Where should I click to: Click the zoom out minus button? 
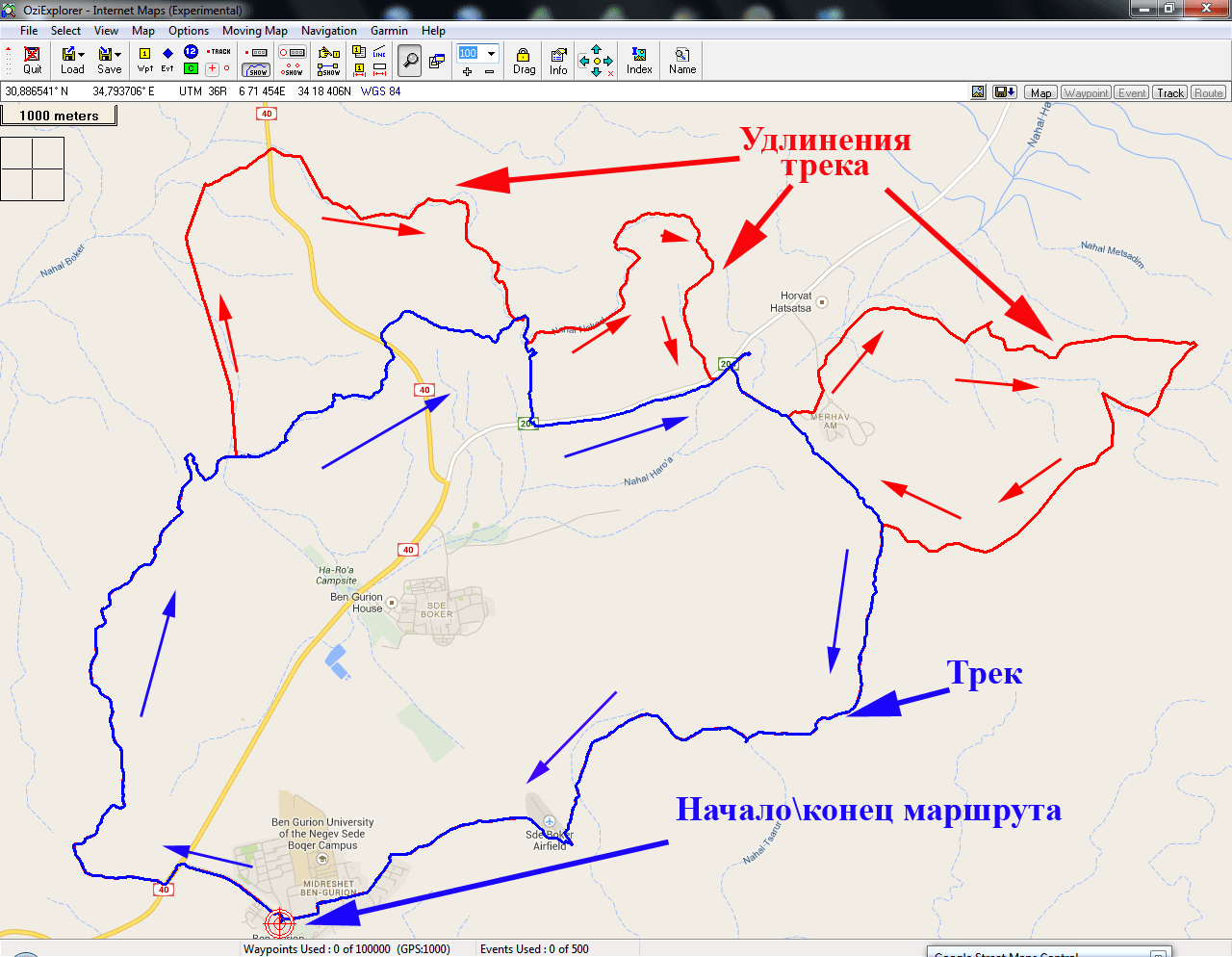click(489, 71)
